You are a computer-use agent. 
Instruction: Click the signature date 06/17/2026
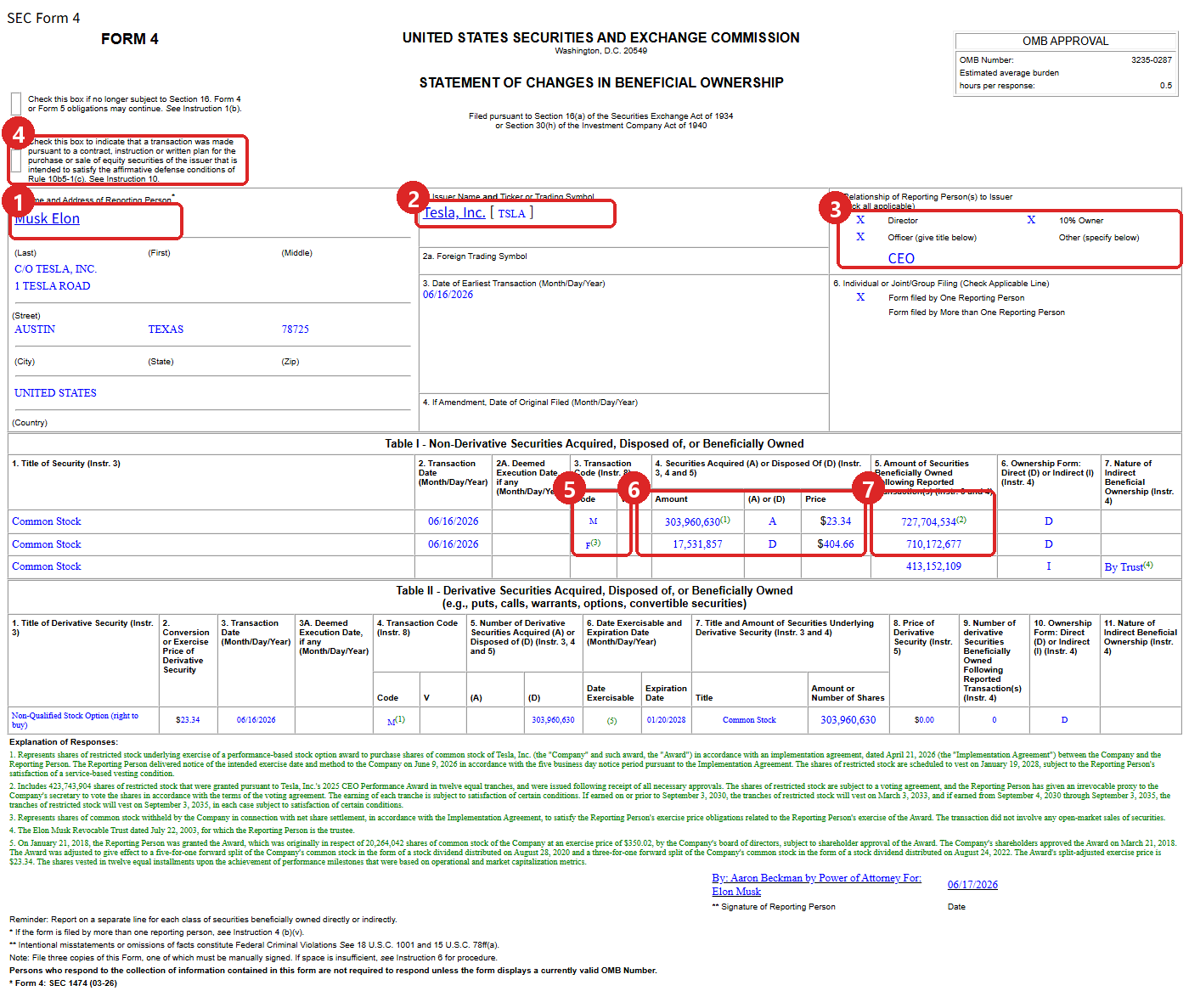click(x=972, y=884)
